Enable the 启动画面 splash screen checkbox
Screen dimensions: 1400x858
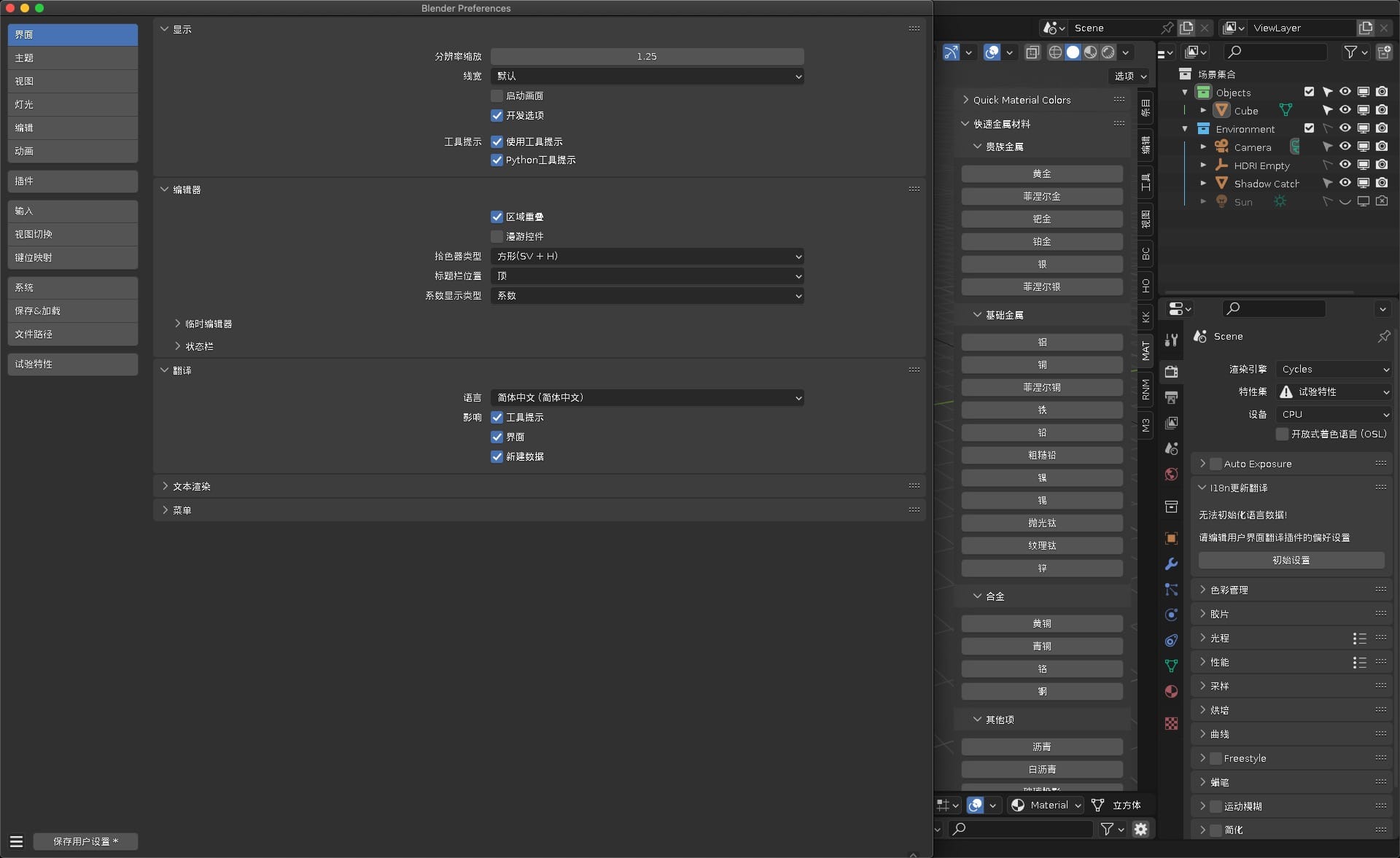pyautogui.click(x=497, y=95)
